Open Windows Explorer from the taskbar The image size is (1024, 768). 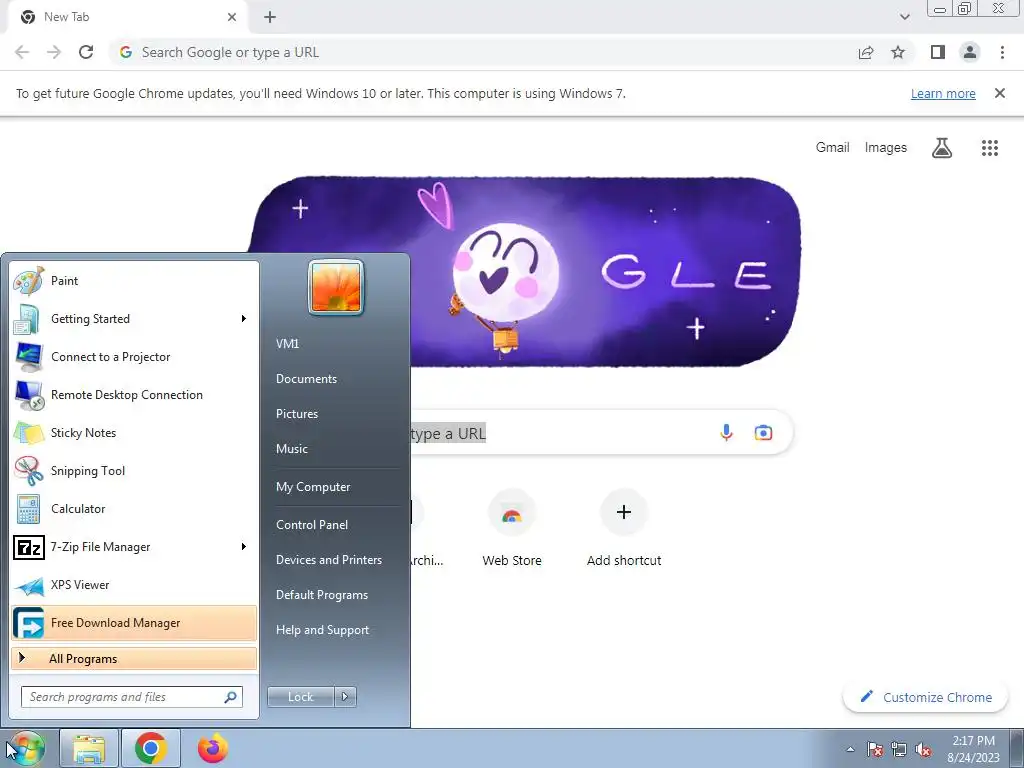coord(89,748)
